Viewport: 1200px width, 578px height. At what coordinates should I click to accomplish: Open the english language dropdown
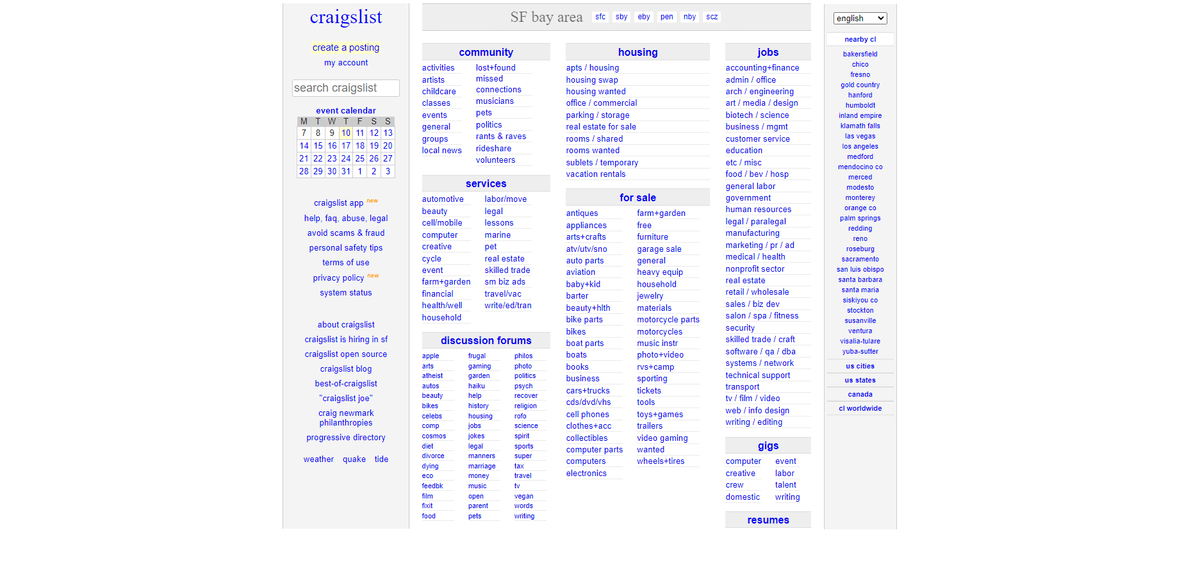tap(860, 18)
